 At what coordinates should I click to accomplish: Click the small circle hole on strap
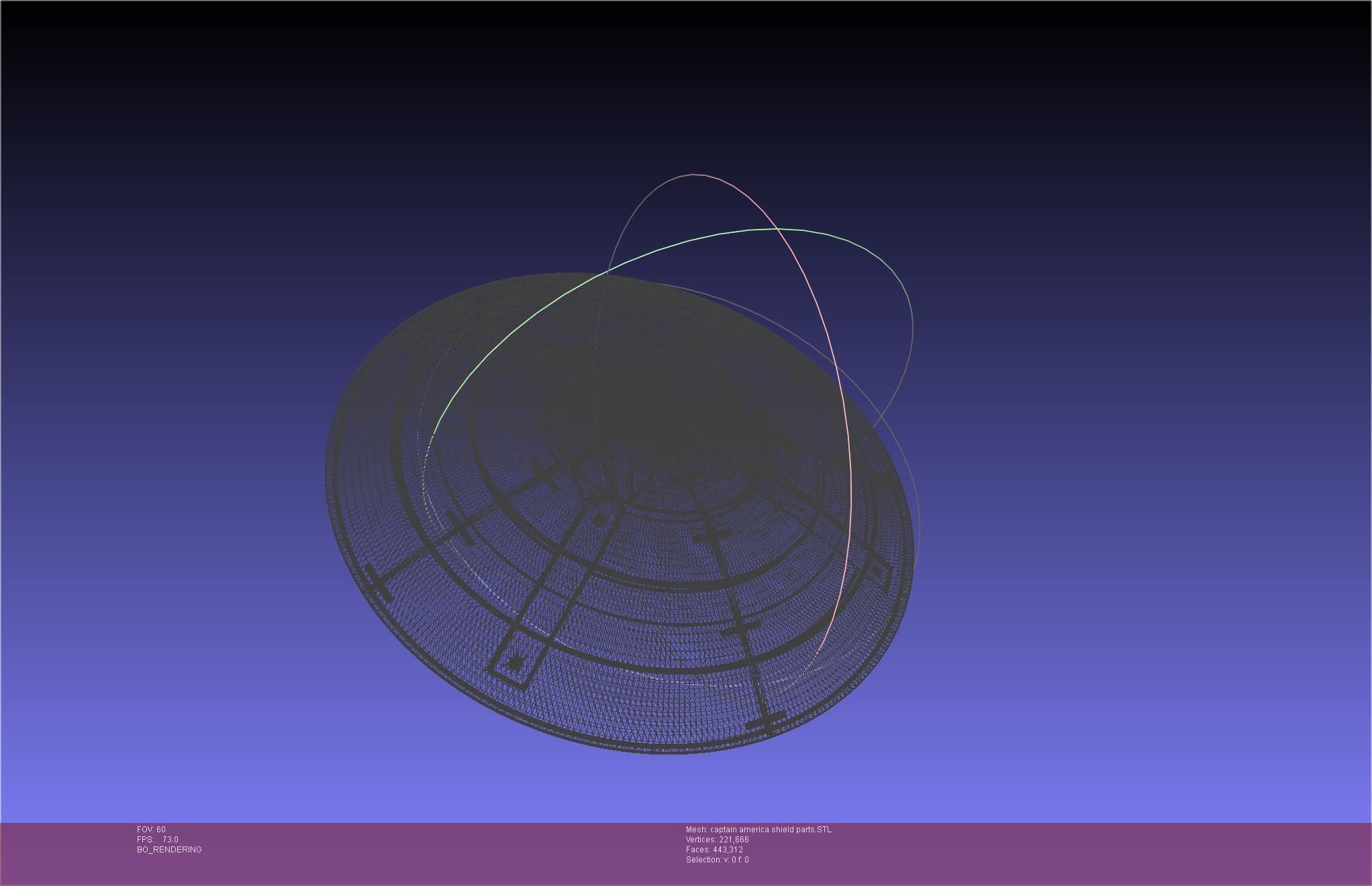click(x=599, y=520)
